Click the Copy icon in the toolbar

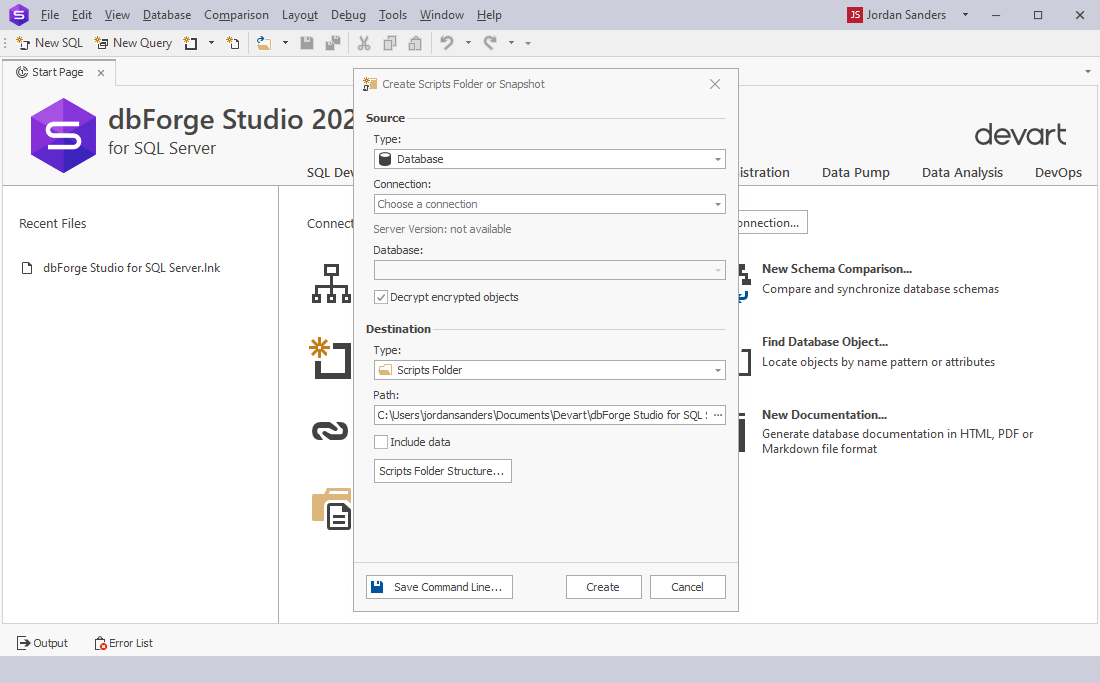tap(389, 43)
